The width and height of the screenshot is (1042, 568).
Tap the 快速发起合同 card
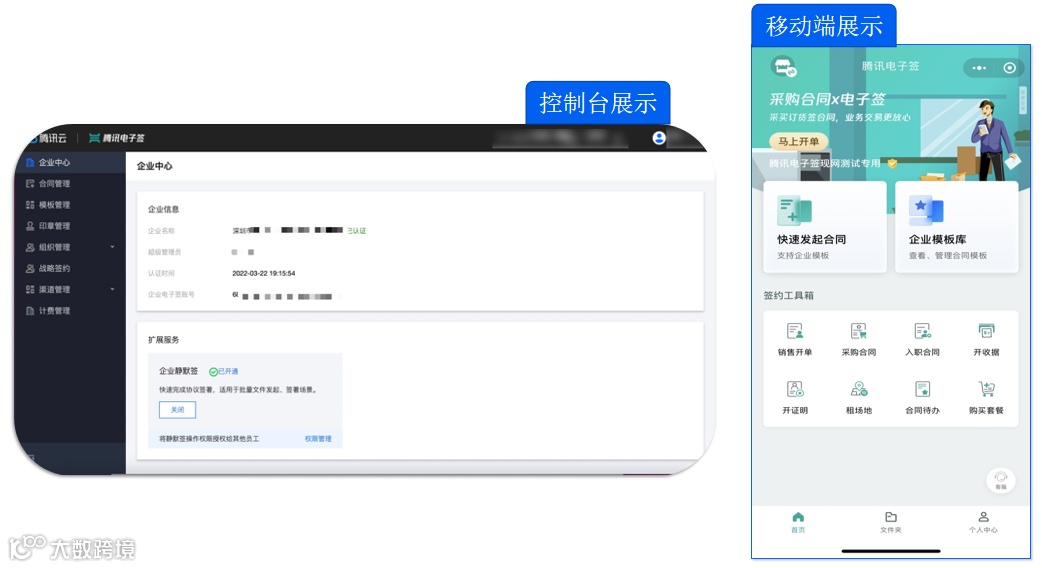(x=825, y=227)
